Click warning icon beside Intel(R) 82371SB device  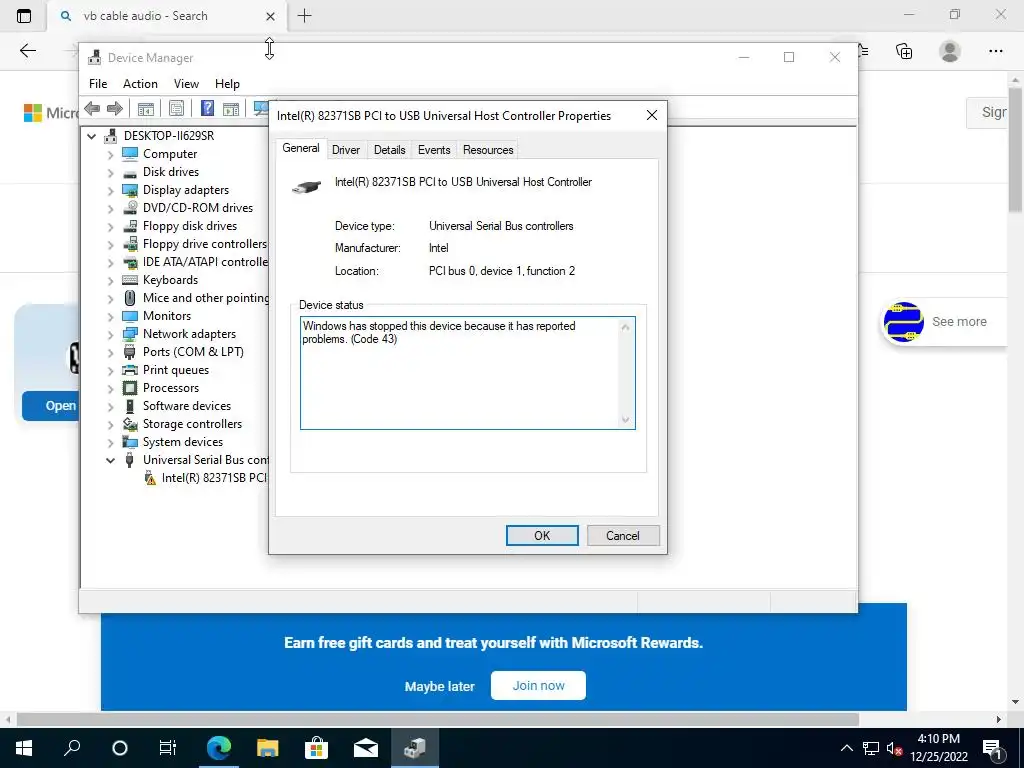[x=150, y=478]
